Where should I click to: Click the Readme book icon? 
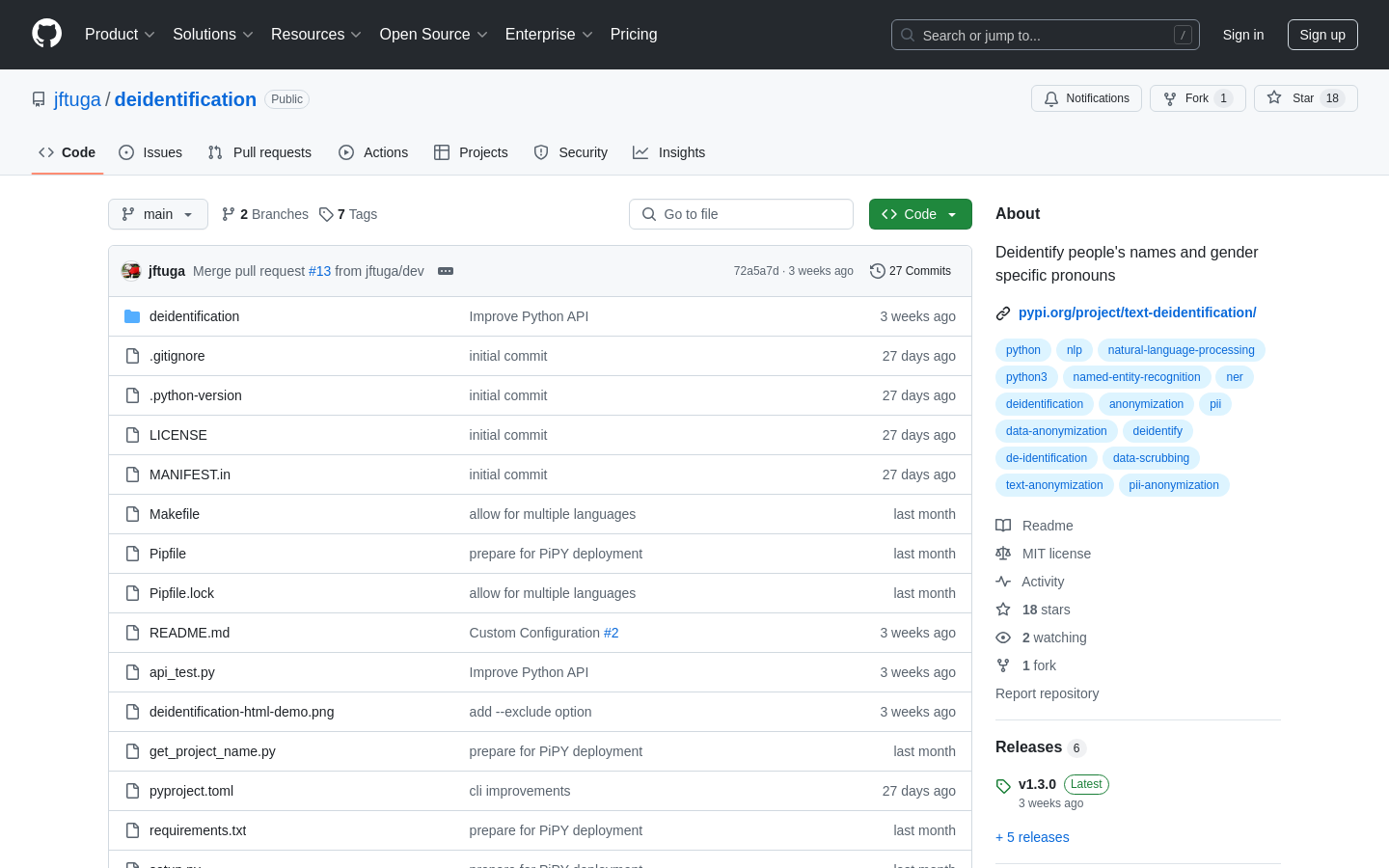tap(1003, 526)
